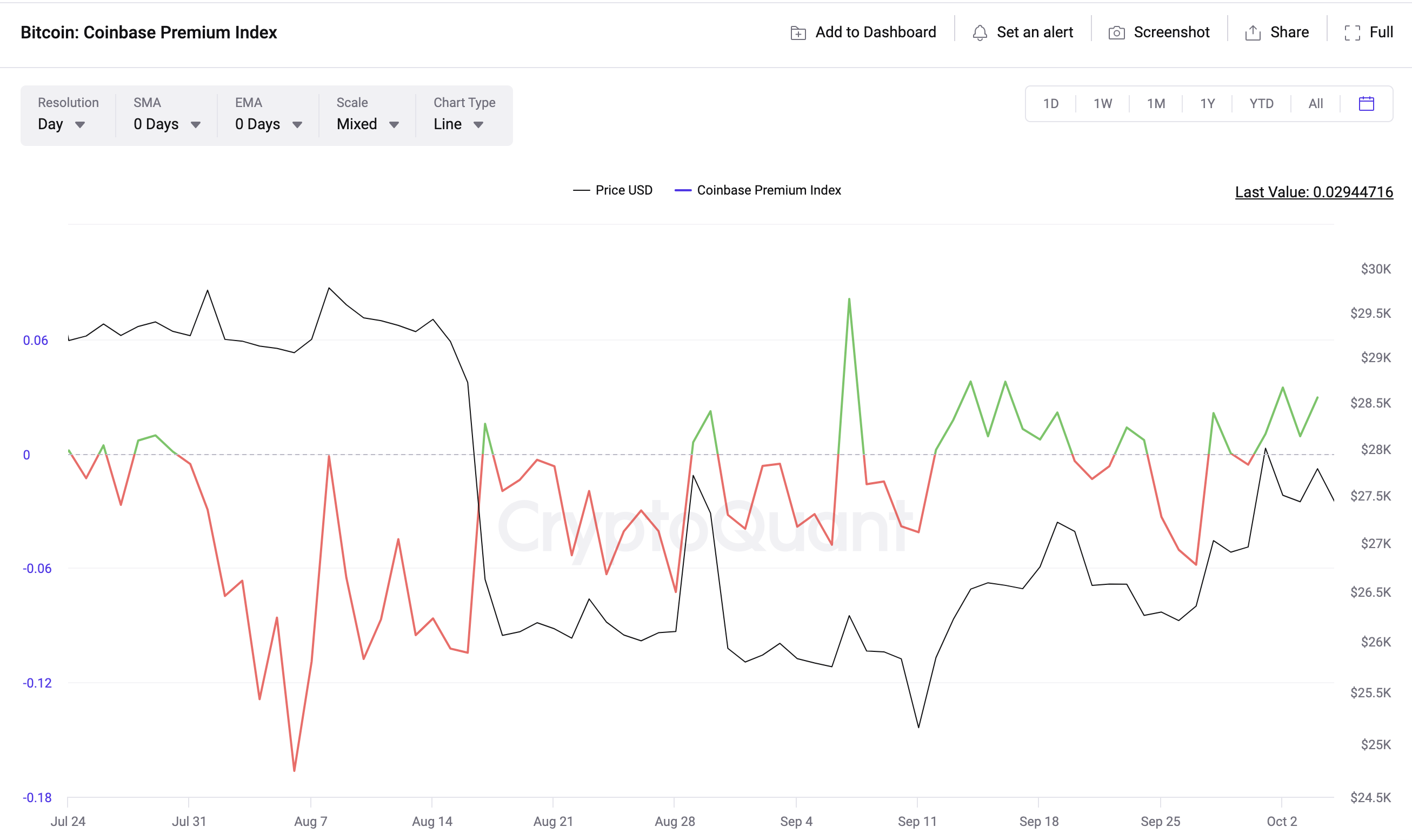Expand the EMA 0 Days dropdown

click(265, 124)
